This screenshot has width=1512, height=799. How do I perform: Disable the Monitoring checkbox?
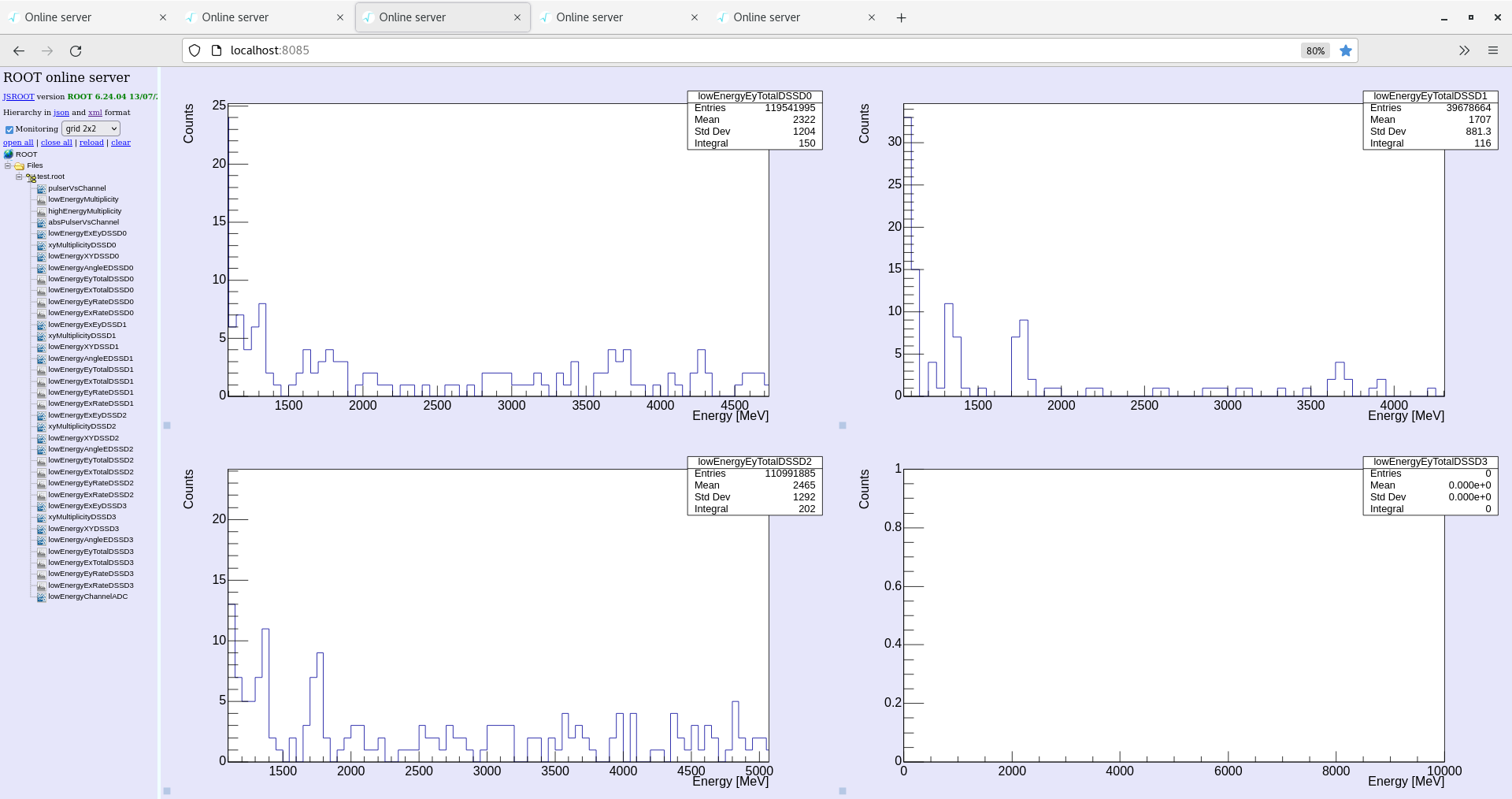(9, 129)
